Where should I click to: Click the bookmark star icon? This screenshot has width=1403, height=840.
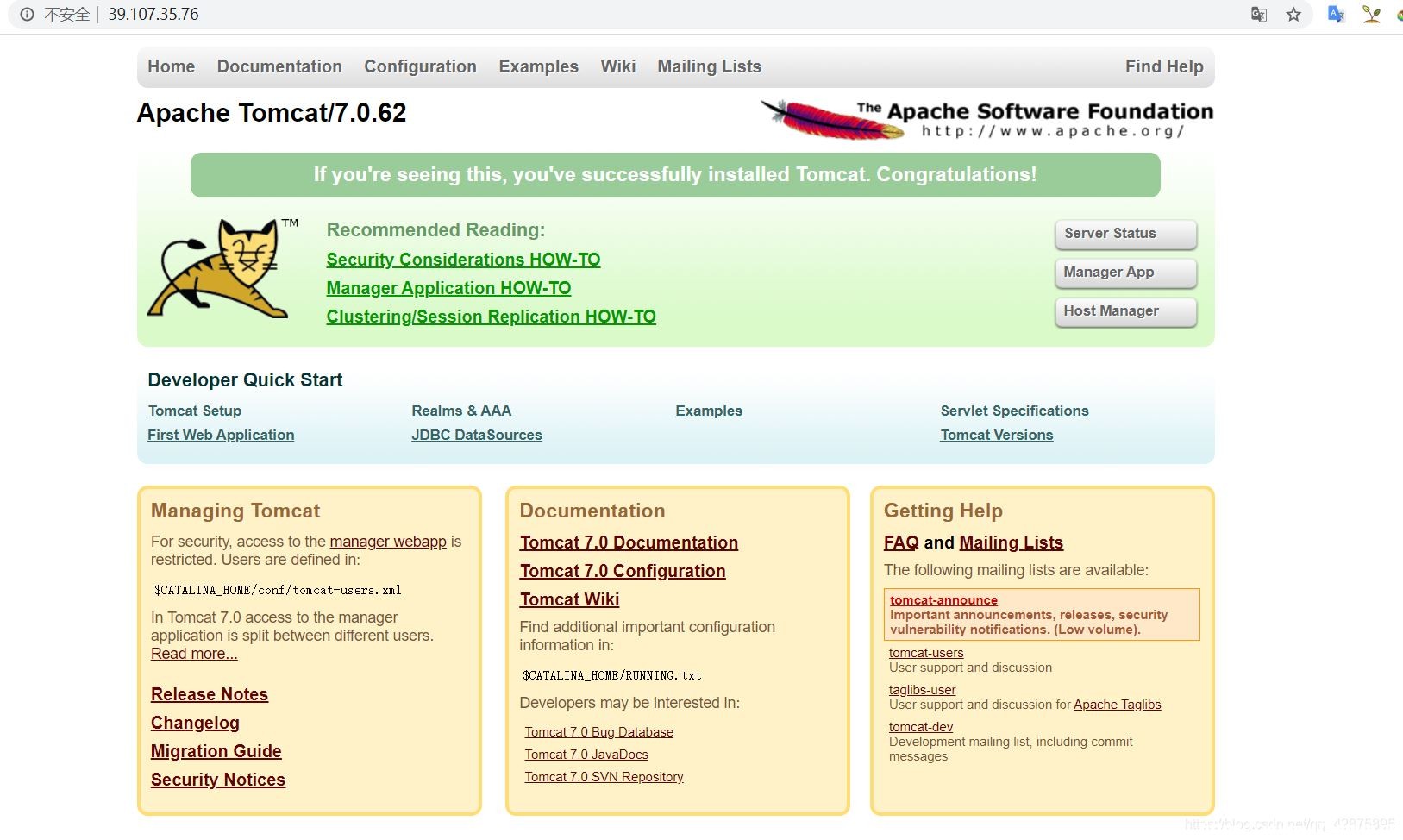[1293, 15]
